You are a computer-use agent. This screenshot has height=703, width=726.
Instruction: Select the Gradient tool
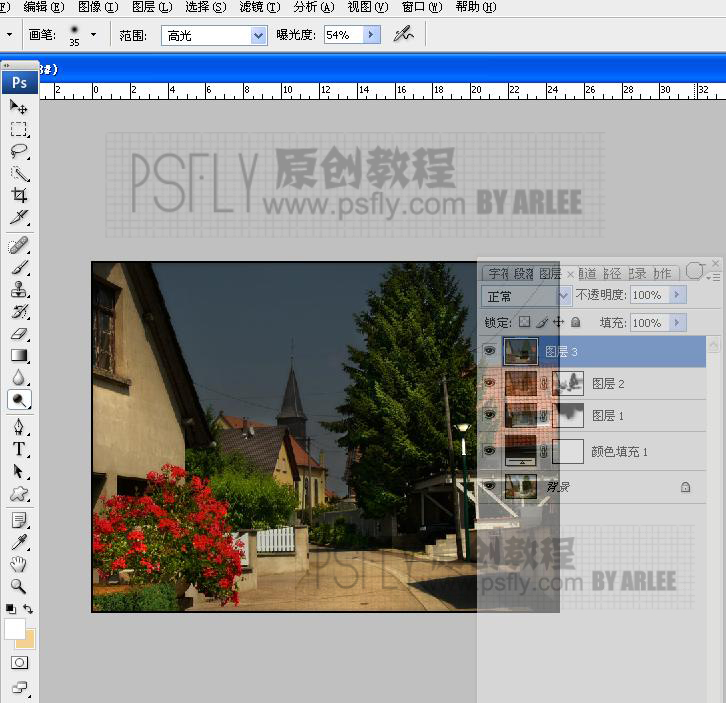point(19,355)
